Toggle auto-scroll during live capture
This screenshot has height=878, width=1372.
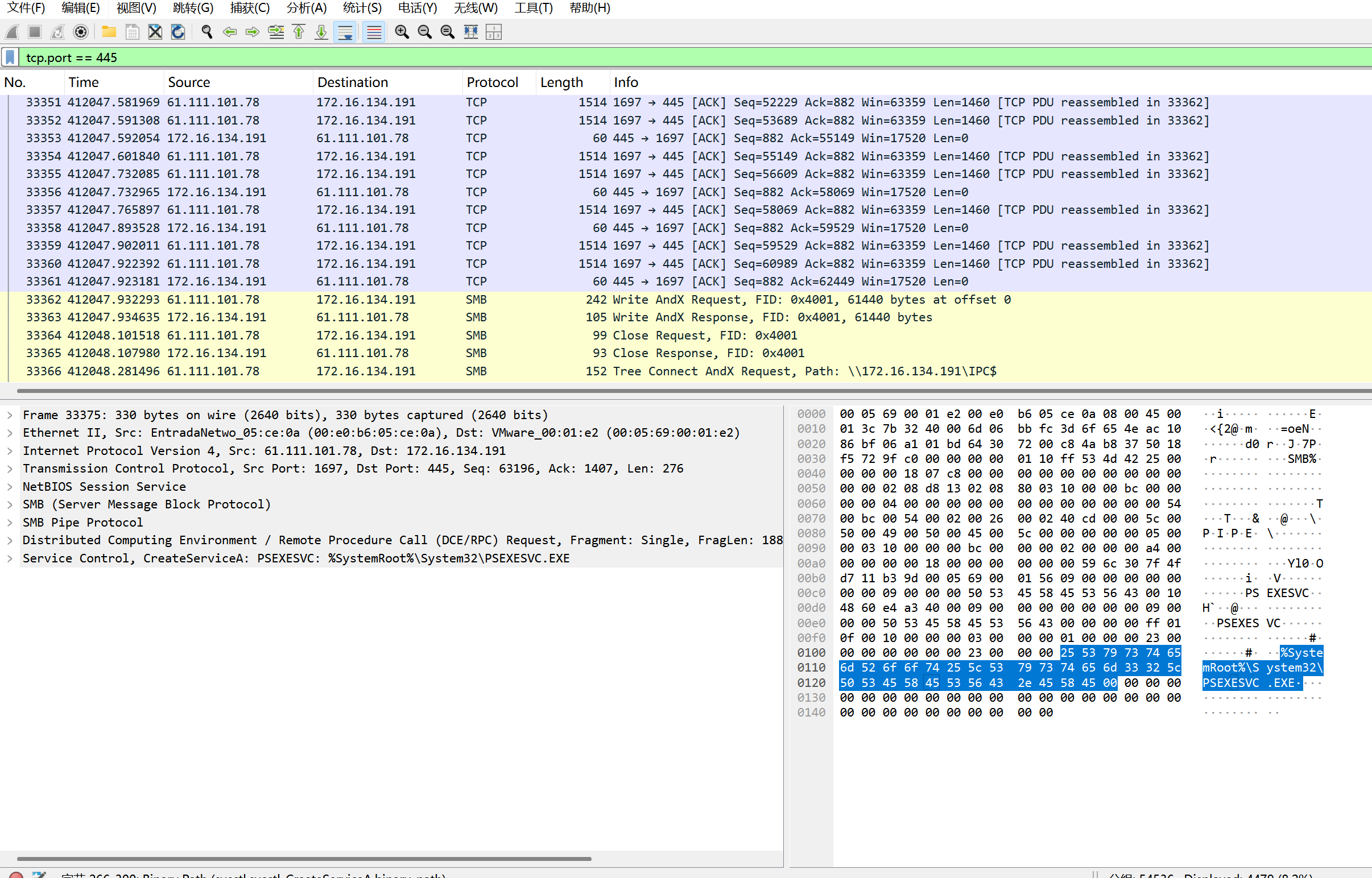(x=345, y=32)
